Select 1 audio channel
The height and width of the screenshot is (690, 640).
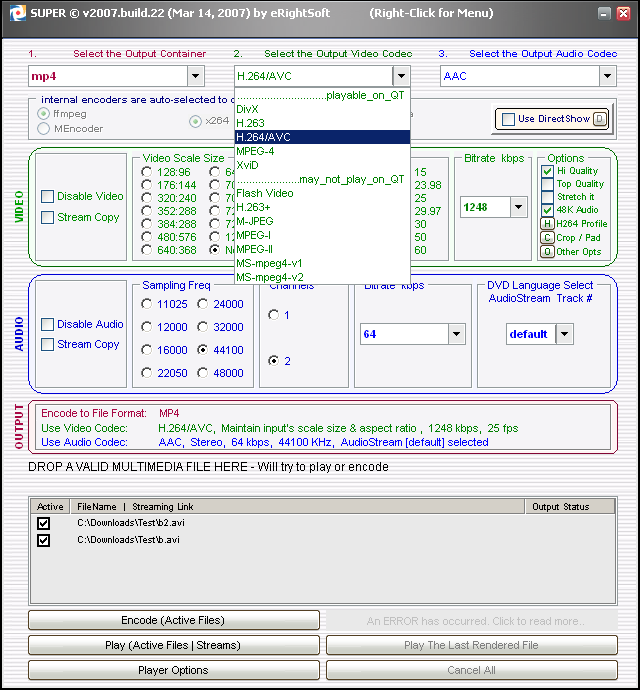(x=273, y=315)
